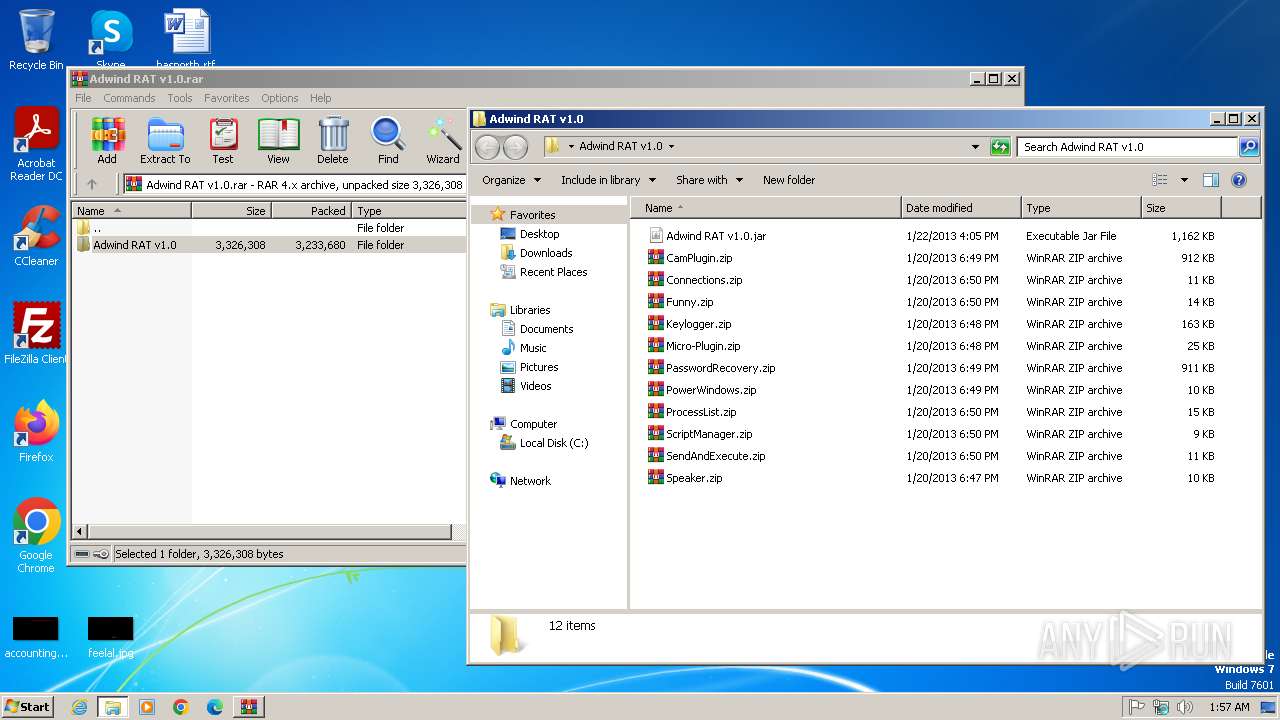
Task: Click the taskbar volume speaker icon
Action: point(1185,707)
